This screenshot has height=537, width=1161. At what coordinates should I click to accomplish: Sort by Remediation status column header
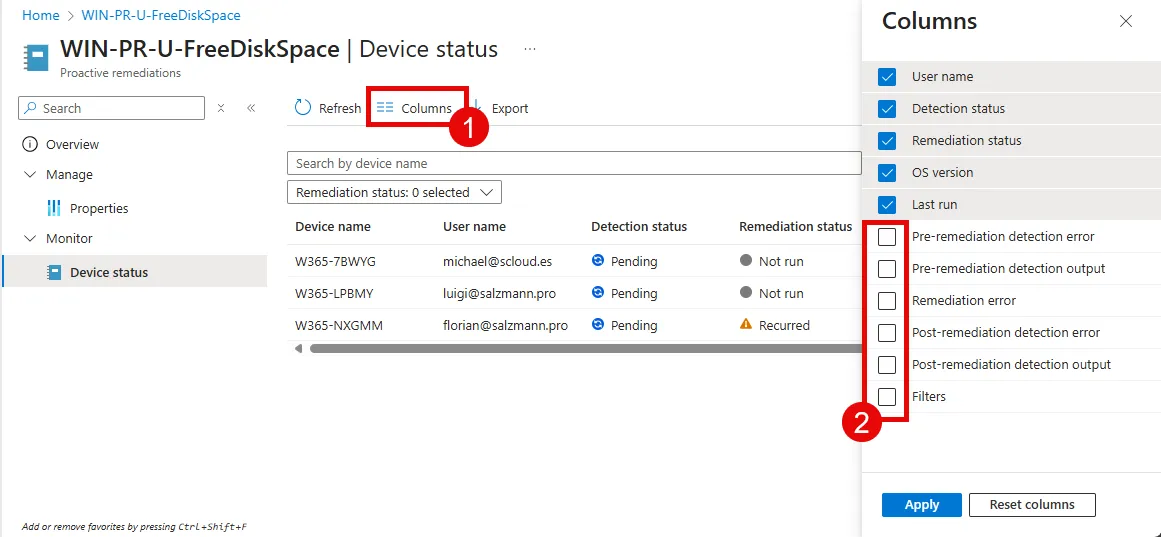pyautogui.click(x=795, y=226)
